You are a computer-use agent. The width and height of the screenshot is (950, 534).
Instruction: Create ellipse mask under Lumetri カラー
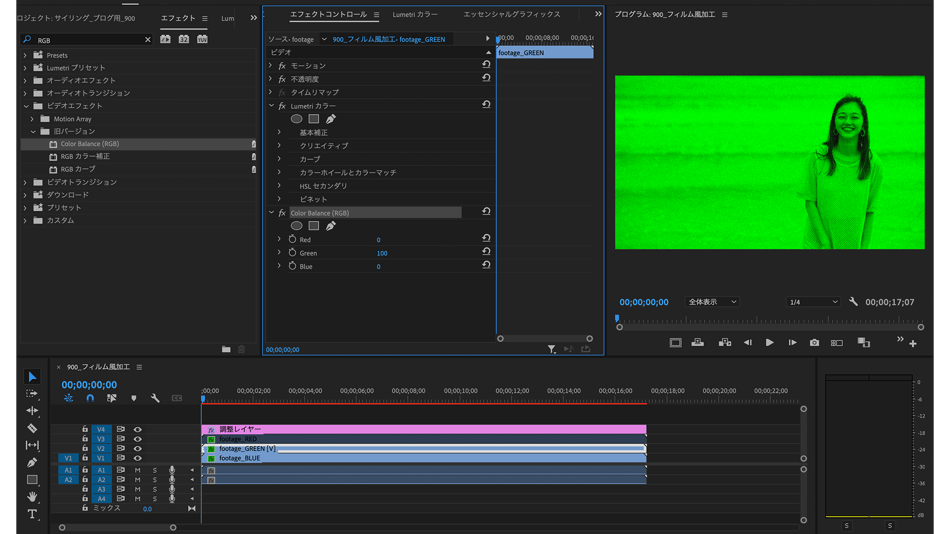point(296,119)
